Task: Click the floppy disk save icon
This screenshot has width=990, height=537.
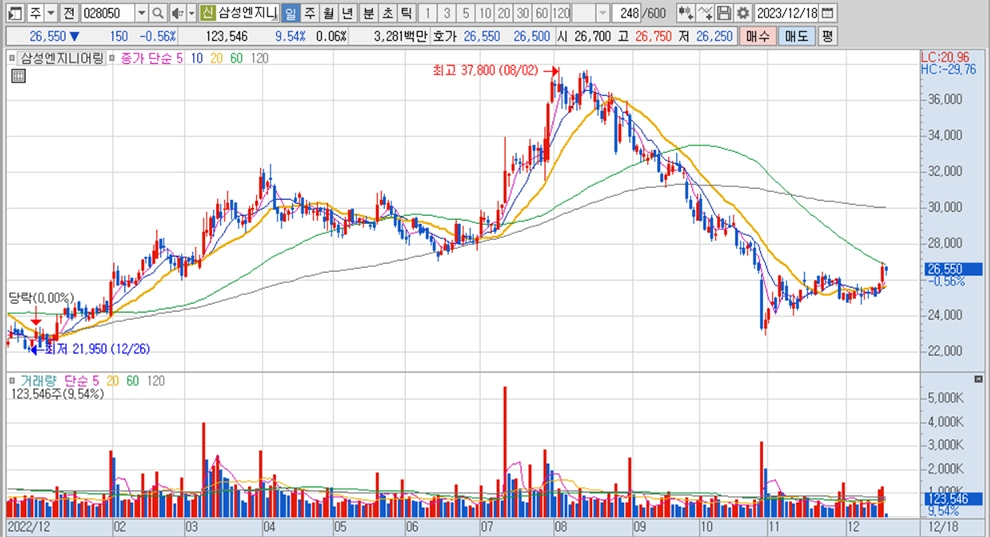Action: [723, 13]
